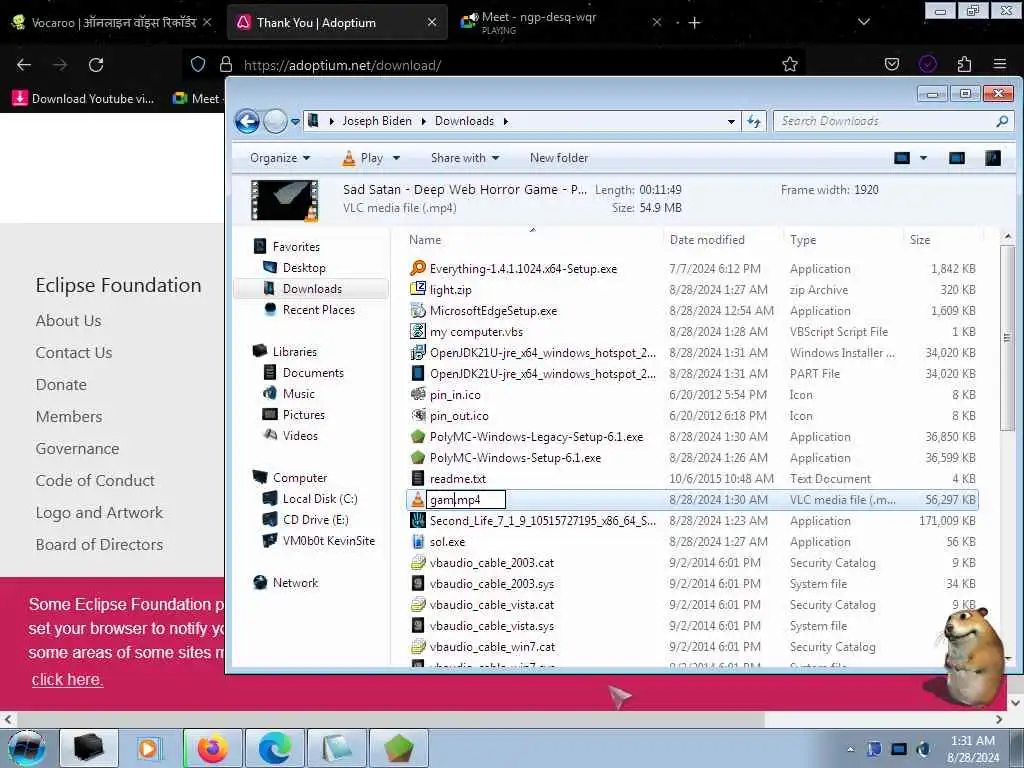Select Recent Places in the sidebar
This screenshot has height=768, width=1024.
318,310
